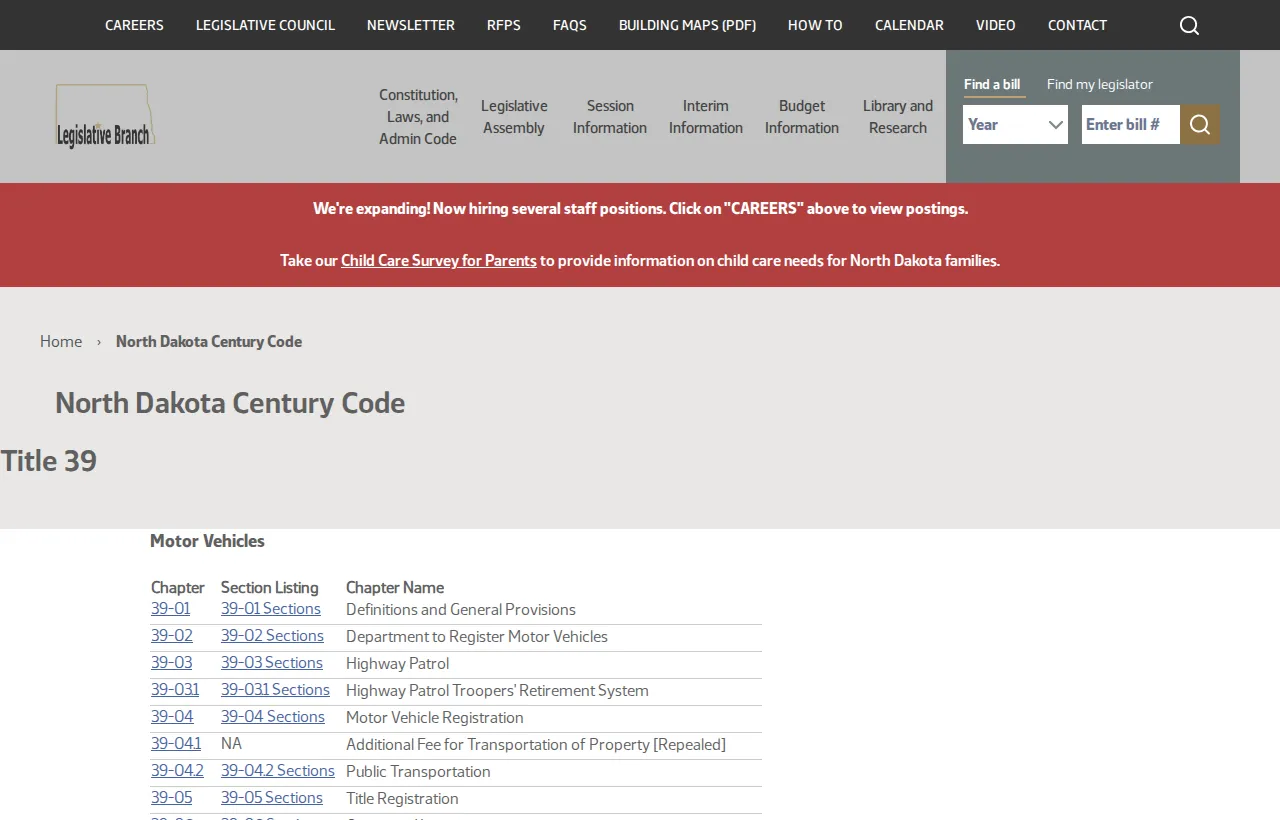This screenshot has height=820, width=1280.
Task: Open Session Information navigation
Action: click(x=609, y=117)
